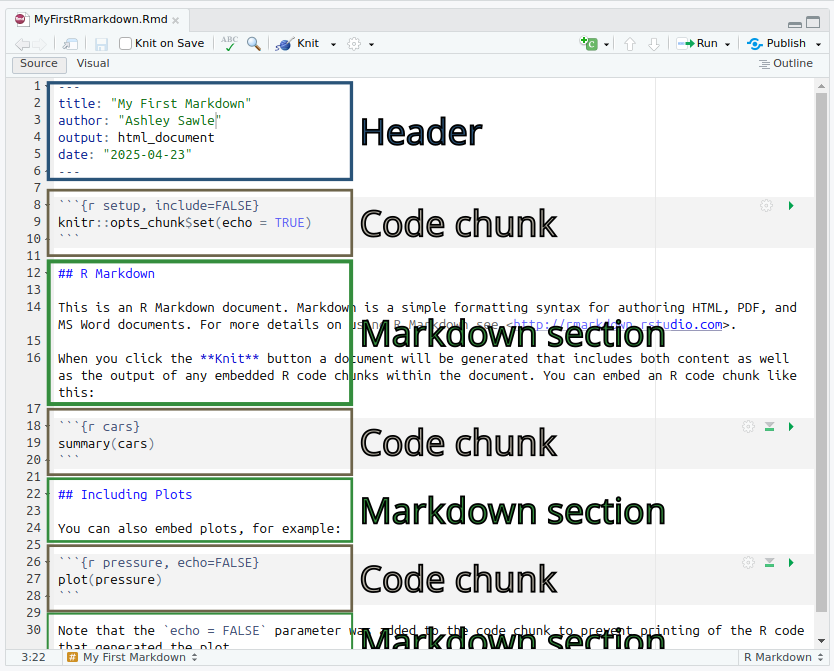Open the document options gear in the toolbar
Screen dimensions: 834x671
pyautogui.click(x=354, y=44)
